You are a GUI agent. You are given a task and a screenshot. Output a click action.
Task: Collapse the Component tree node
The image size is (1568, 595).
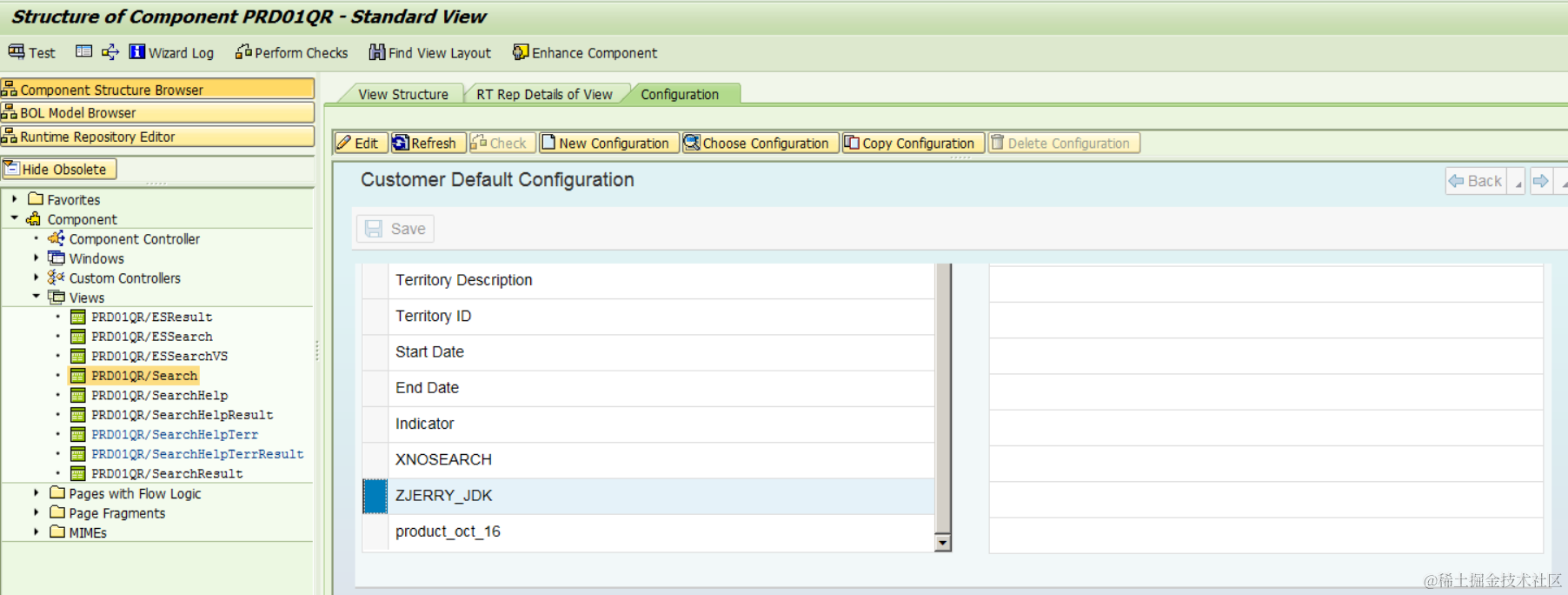[15, 218]
